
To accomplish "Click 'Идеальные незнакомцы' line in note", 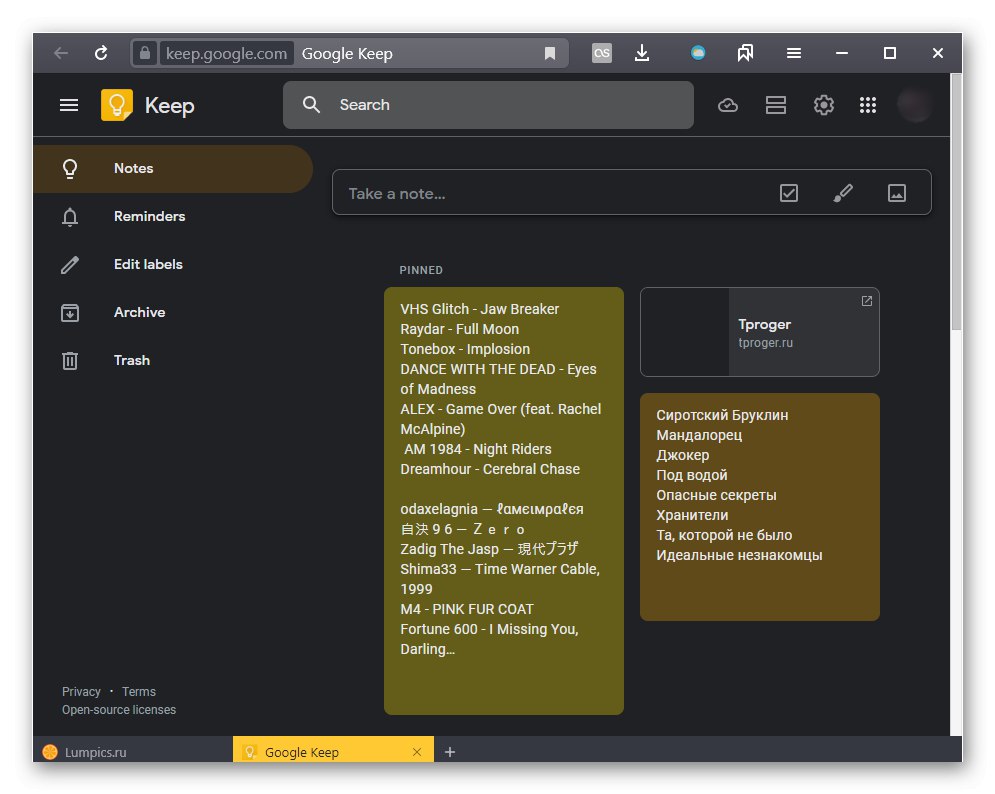I will click(x=739, y=555).
